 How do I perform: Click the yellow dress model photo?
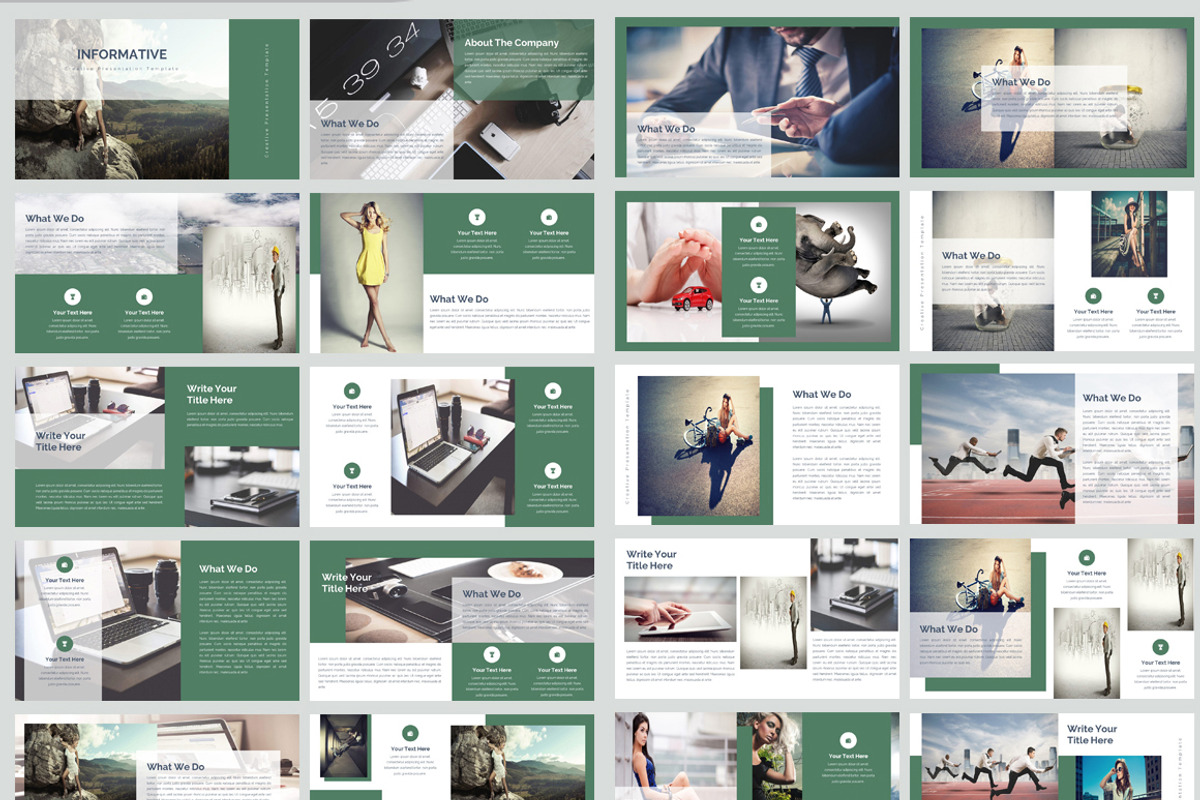[x=372, y=270]
